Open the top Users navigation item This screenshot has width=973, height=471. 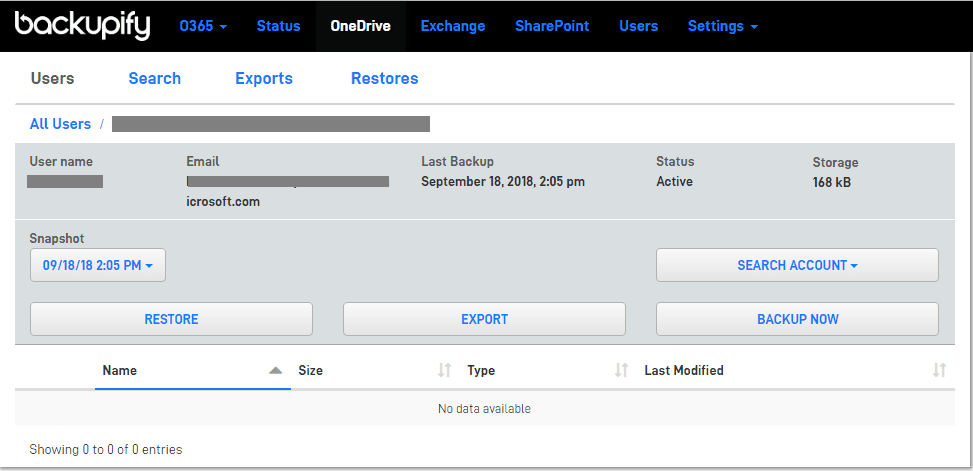(x=639, y=26)
